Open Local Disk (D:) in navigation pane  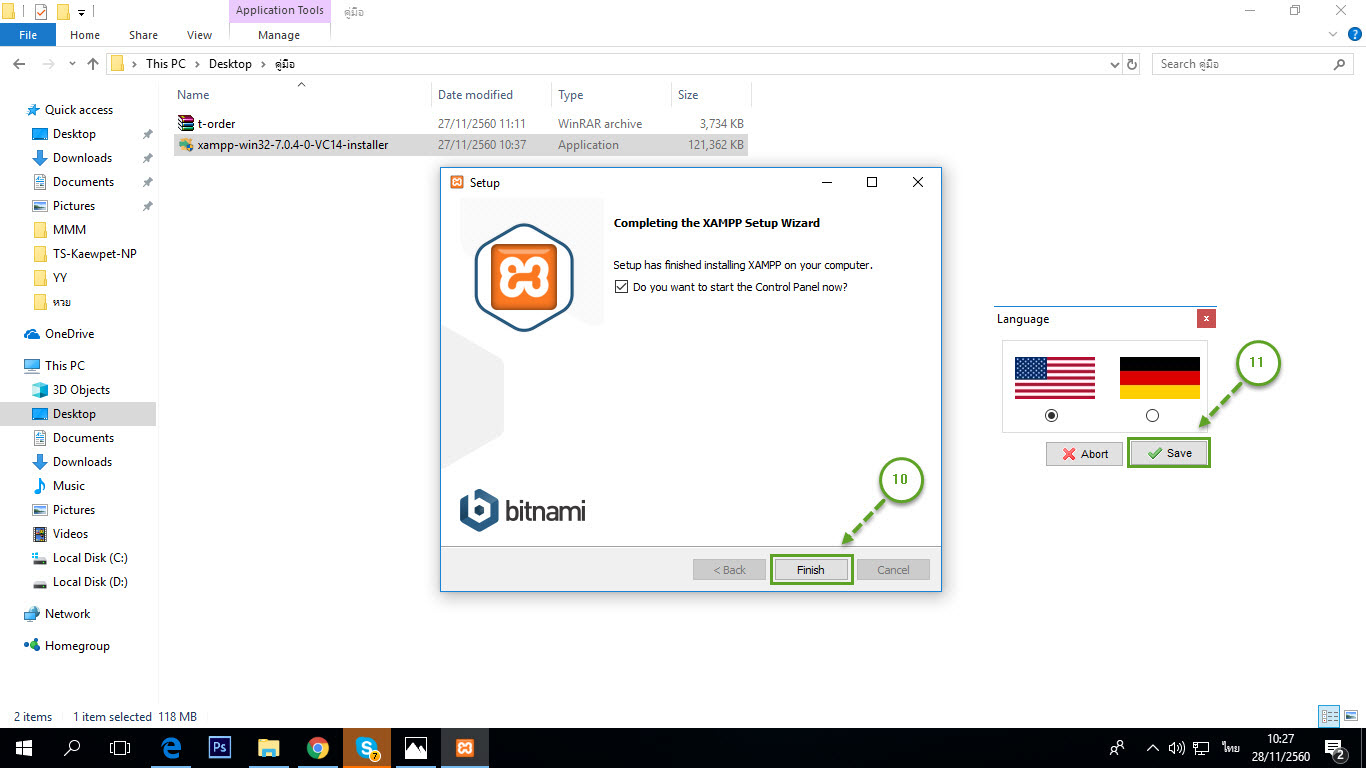90,582
